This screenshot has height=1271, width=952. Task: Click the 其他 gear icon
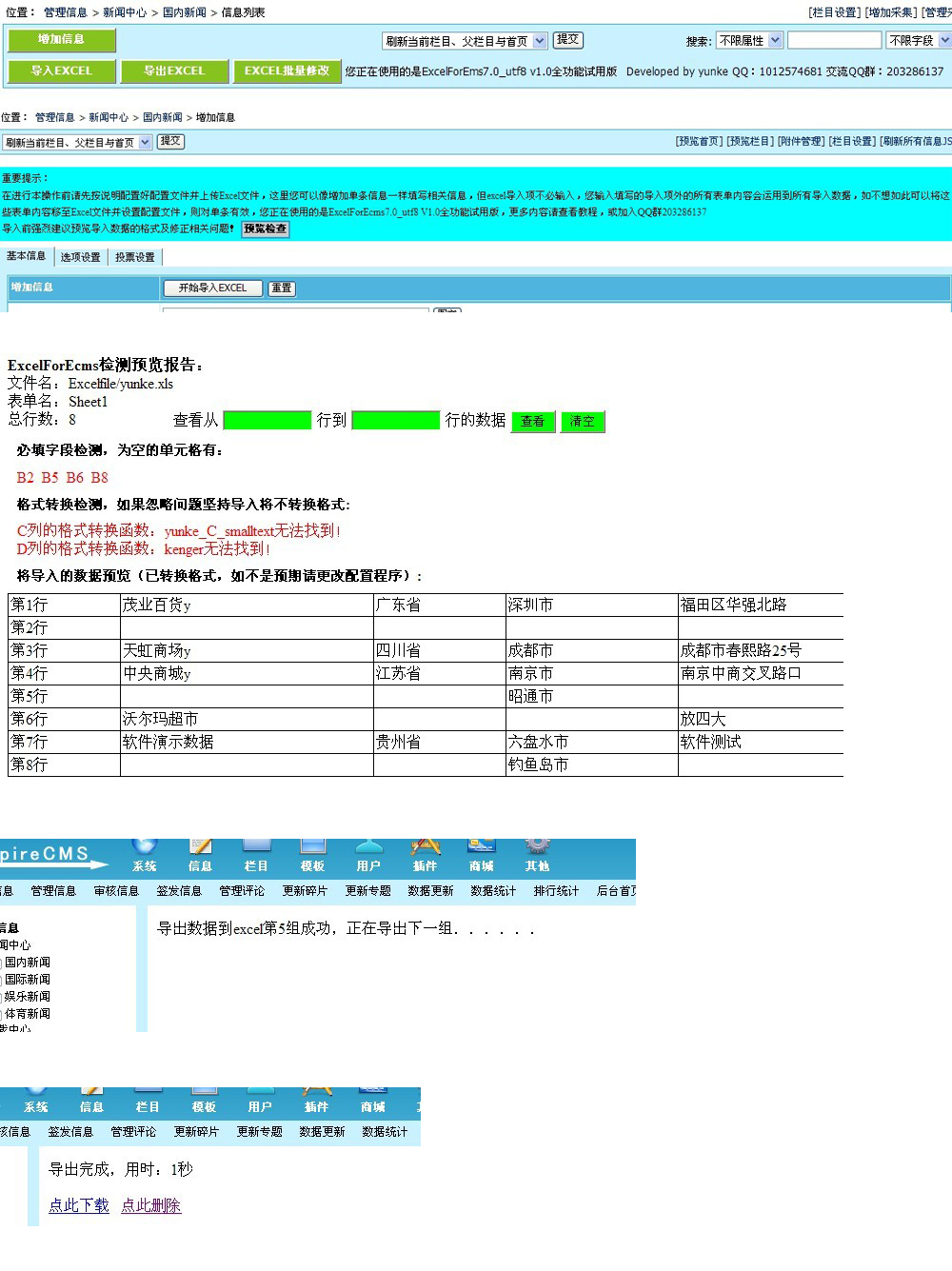pos(538,846)
